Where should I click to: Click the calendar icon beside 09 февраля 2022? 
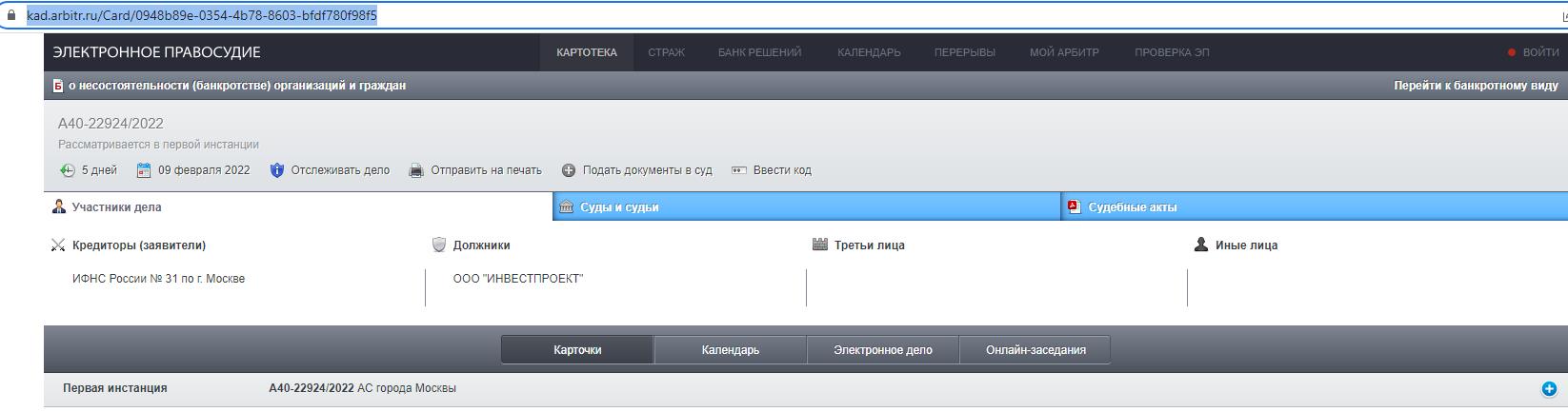pyautogui.click(x=144, y=170)
